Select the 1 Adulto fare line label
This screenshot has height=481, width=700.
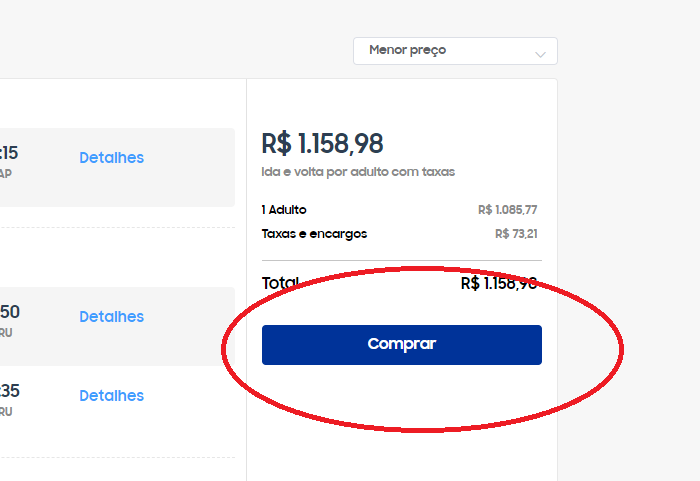point(284,210)
